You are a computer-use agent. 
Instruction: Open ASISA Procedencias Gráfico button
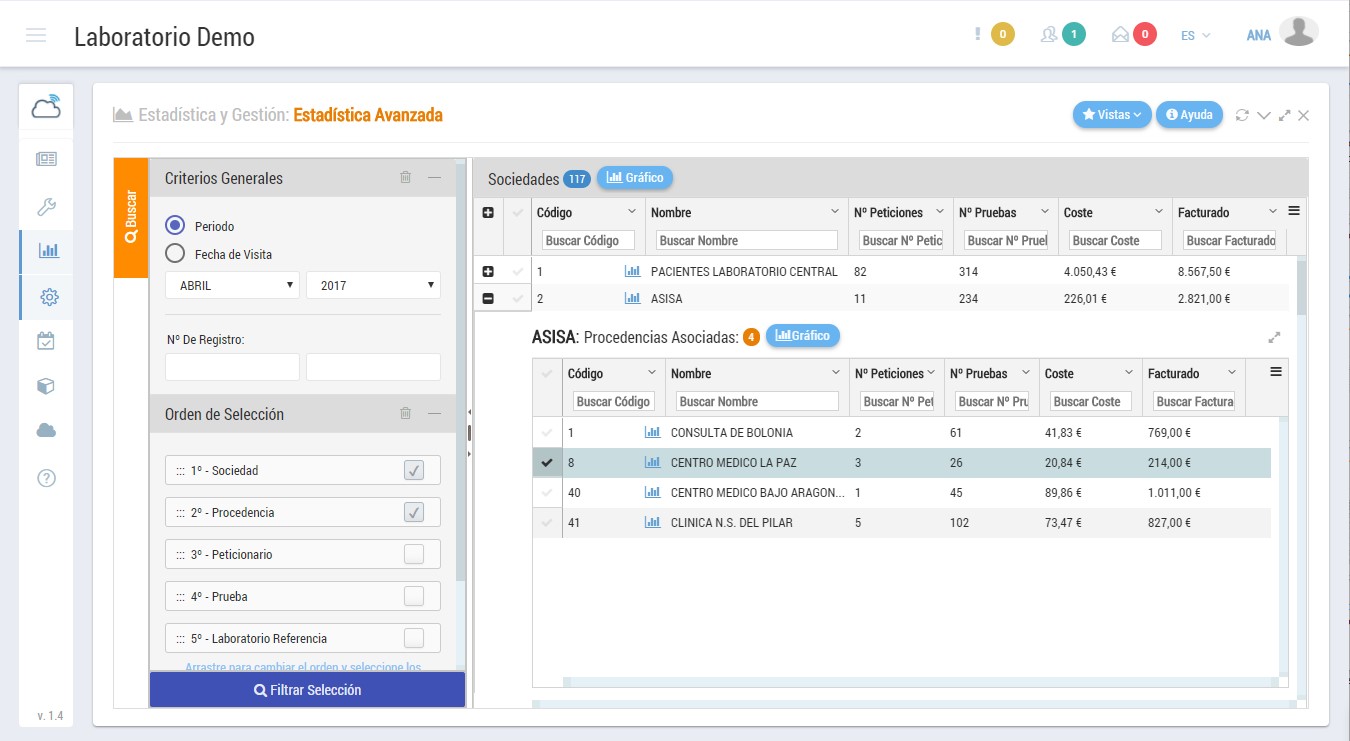[x=803, y=336]
